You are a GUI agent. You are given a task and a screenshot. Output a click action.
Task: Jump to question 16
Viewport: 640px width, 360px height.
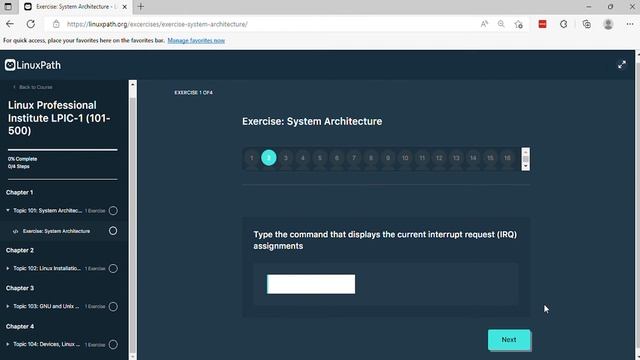[x=507, y=158]
